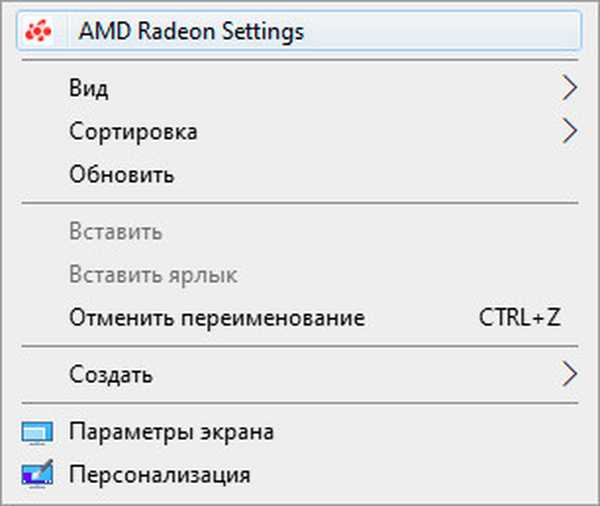Click the Персонализация paintbrush monitor icon
This screenshot has width=600, height=506.
(37, 474)
